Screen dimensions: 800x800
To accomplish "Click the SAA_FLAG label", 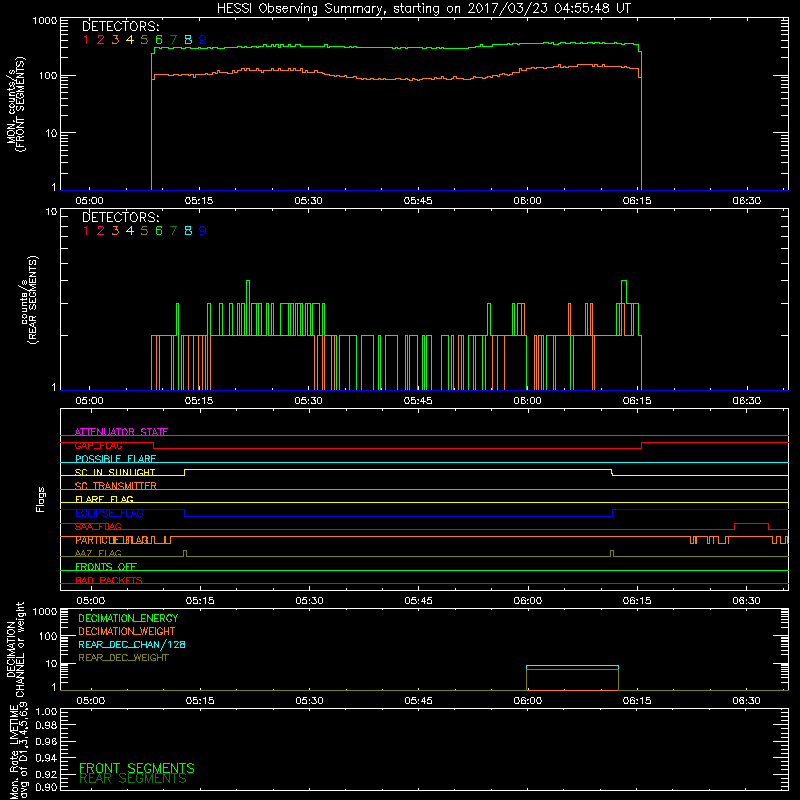I will [x=98, y=527].
